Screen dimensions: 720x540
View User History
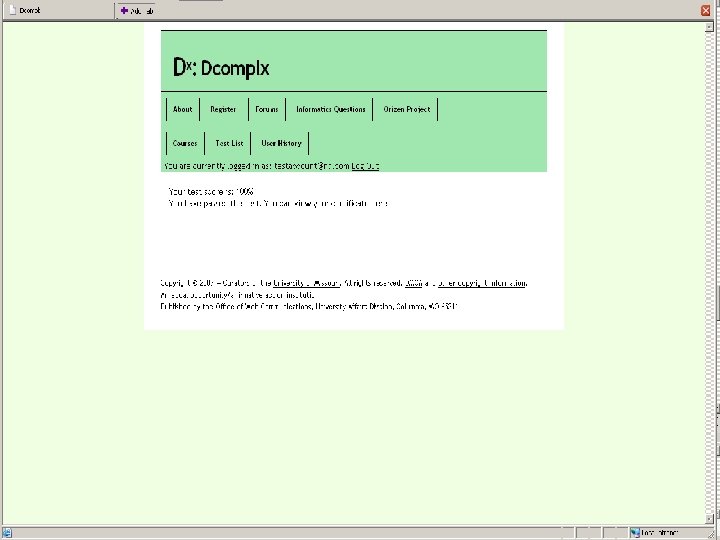(281, 143)
